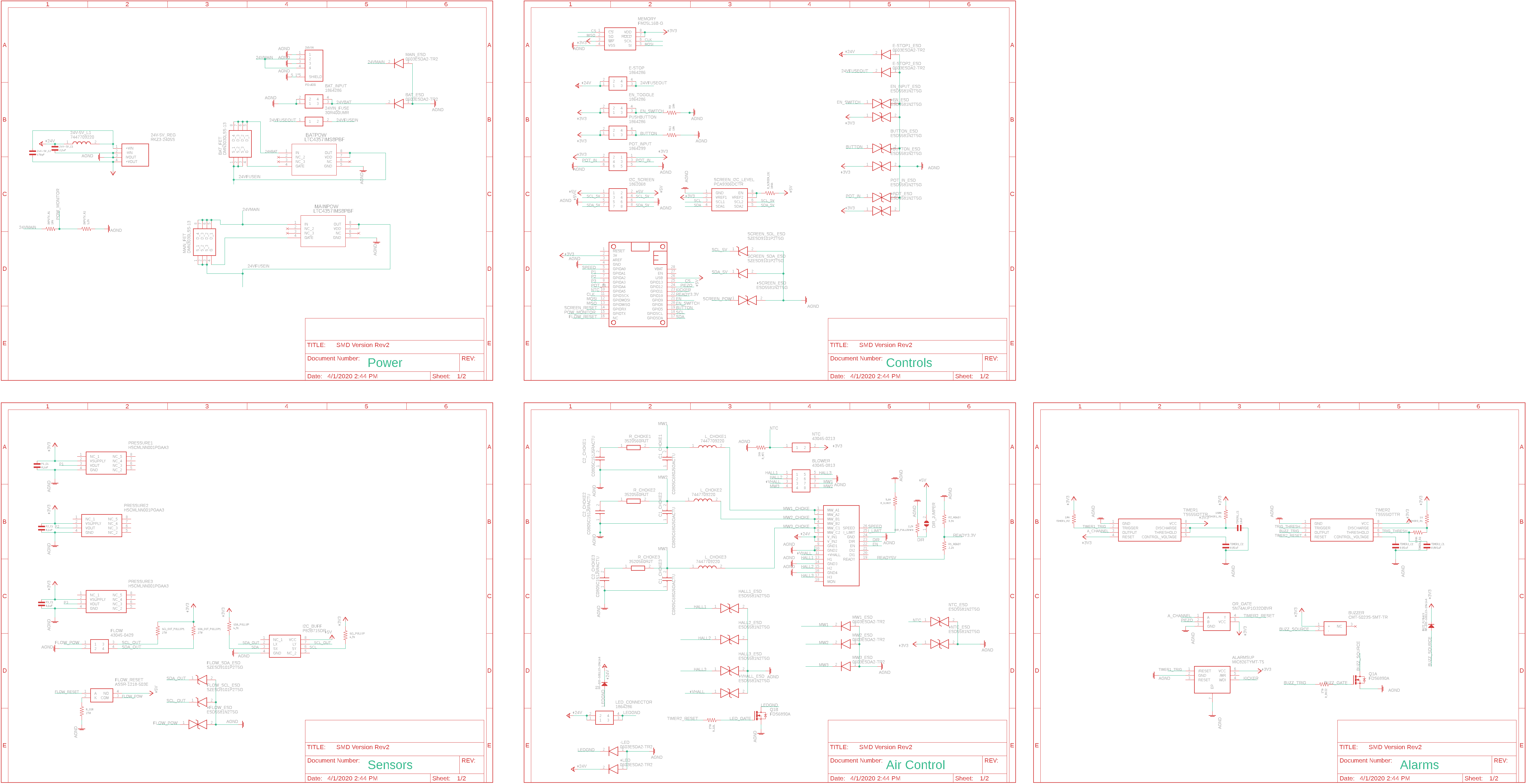
Task: Select the TIMER2 TS555IDTTR chip
Action: point(1341,530)
